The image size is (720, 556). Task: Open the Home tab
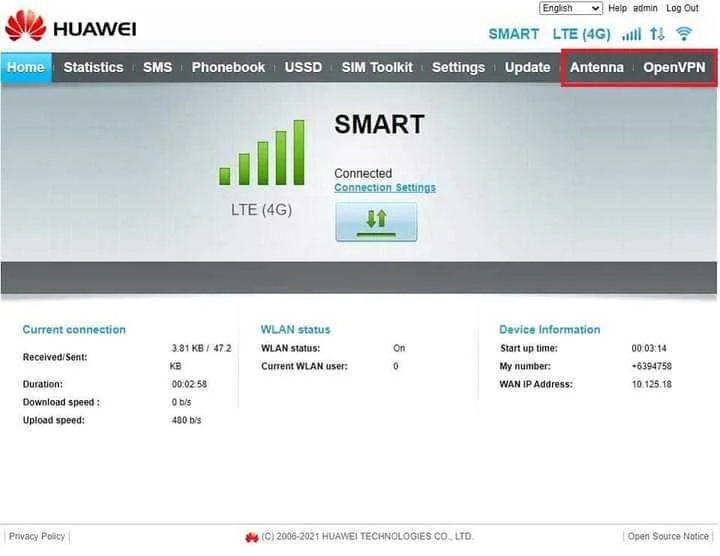26,67
